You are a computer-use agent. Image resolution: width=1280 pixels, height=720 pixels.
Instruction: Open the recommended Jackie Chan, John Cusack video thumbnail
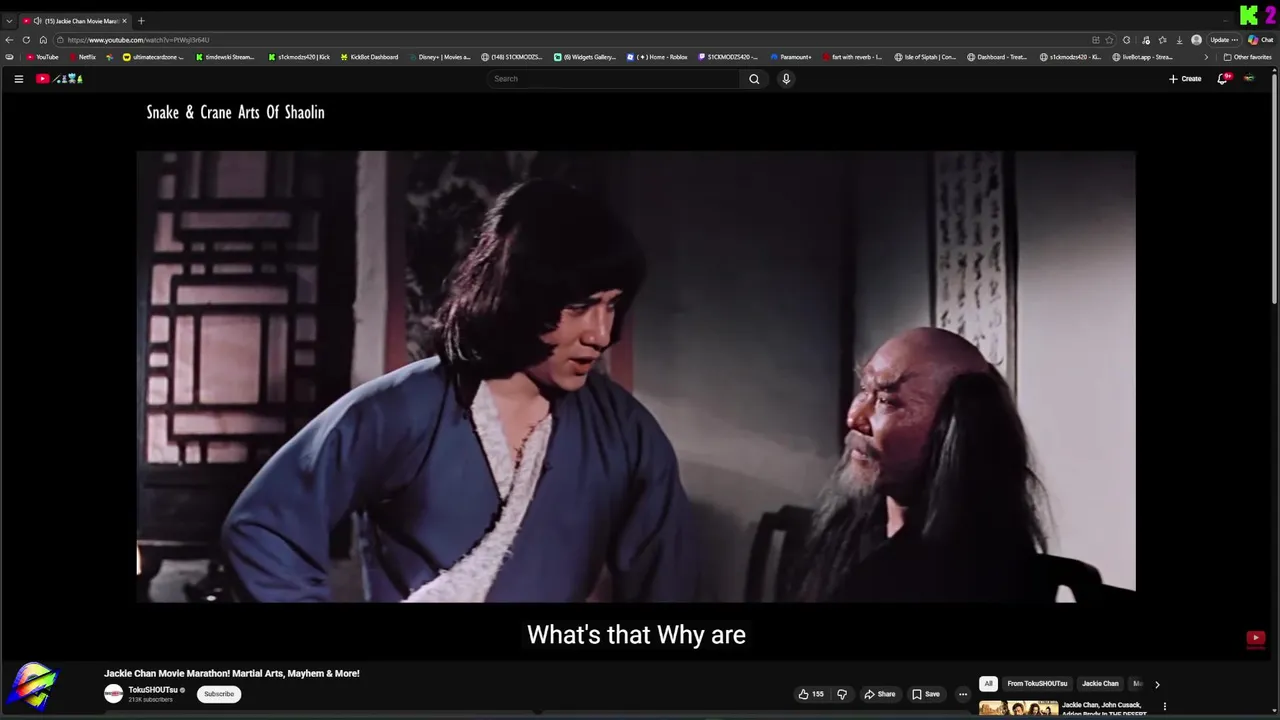[x=1018, y=709]
